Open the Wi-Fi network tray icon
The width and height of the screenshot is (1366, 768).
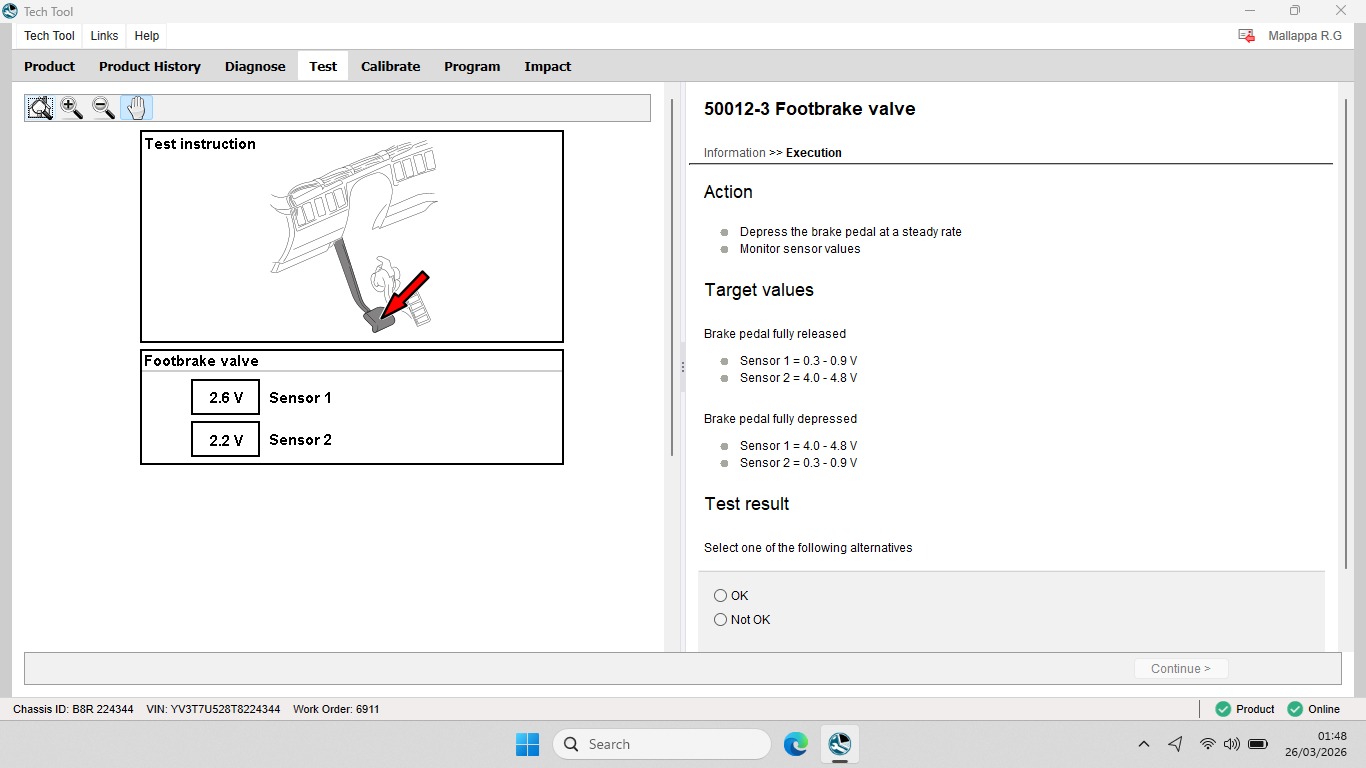(x=1207, y=744)
